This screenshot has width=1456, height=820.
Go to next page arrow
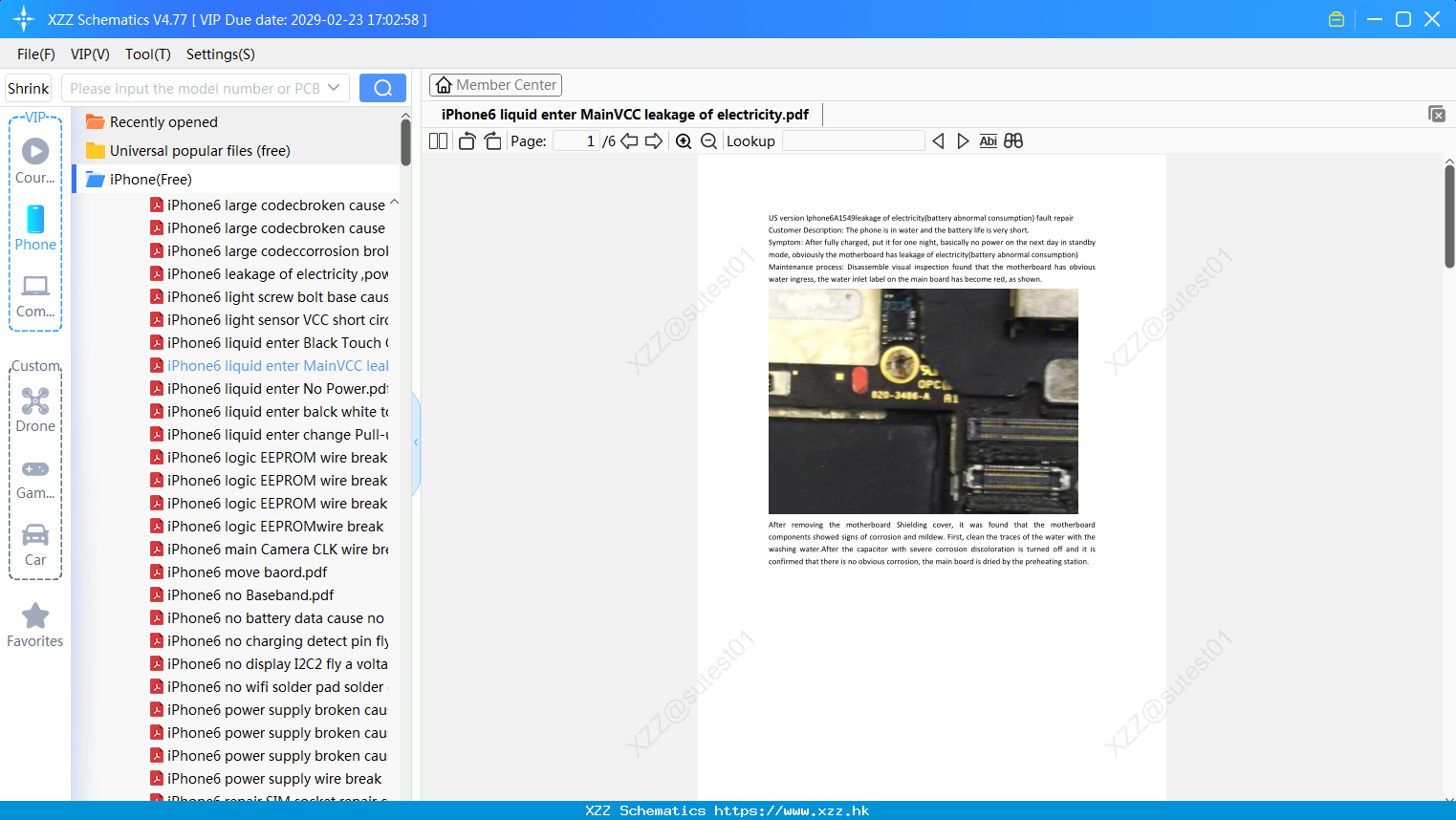(x=654, y=140)
